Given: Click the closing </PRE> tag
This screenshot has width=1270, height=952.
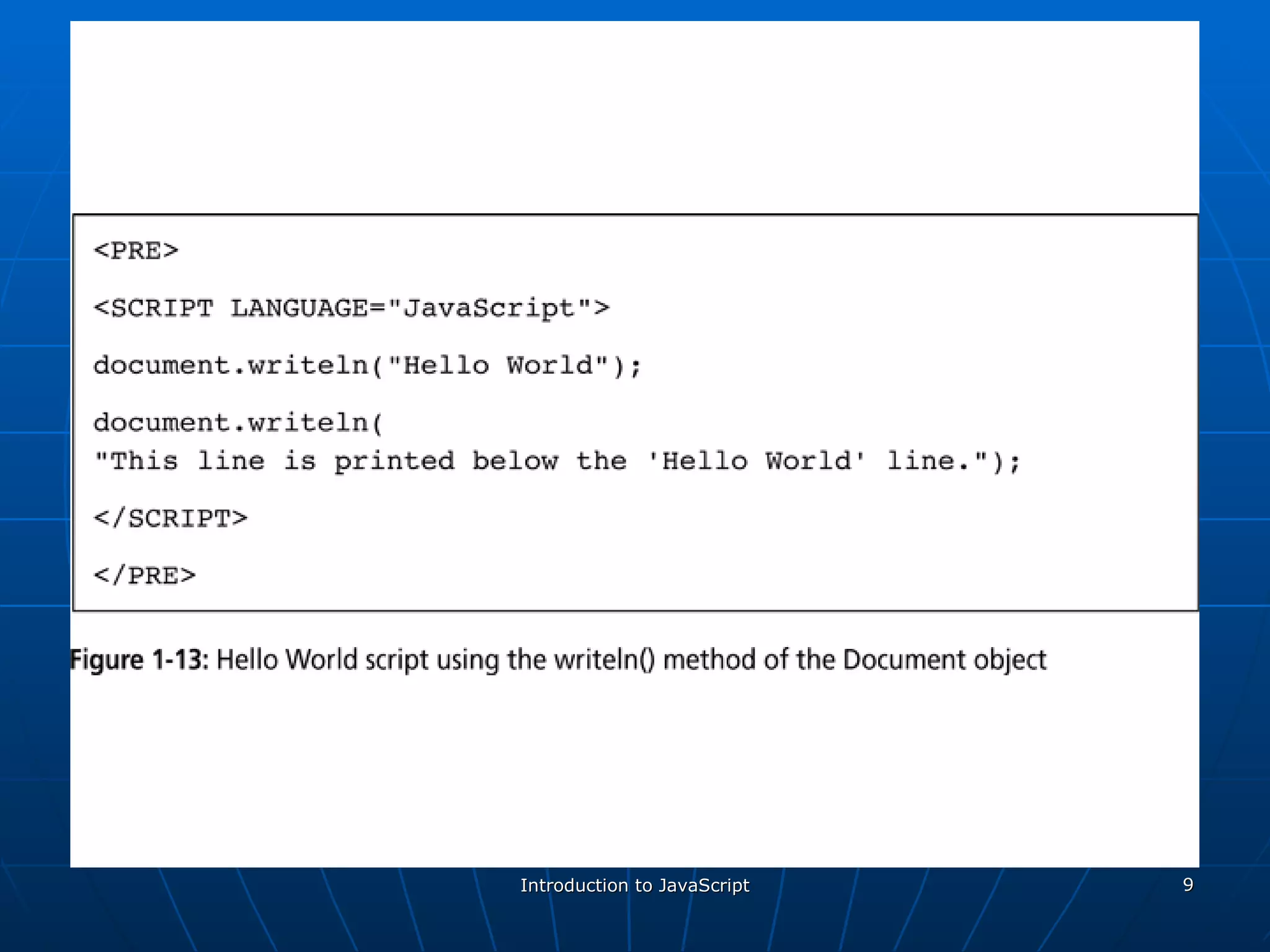Looking at the screenshot, I should tap(144, 576).
